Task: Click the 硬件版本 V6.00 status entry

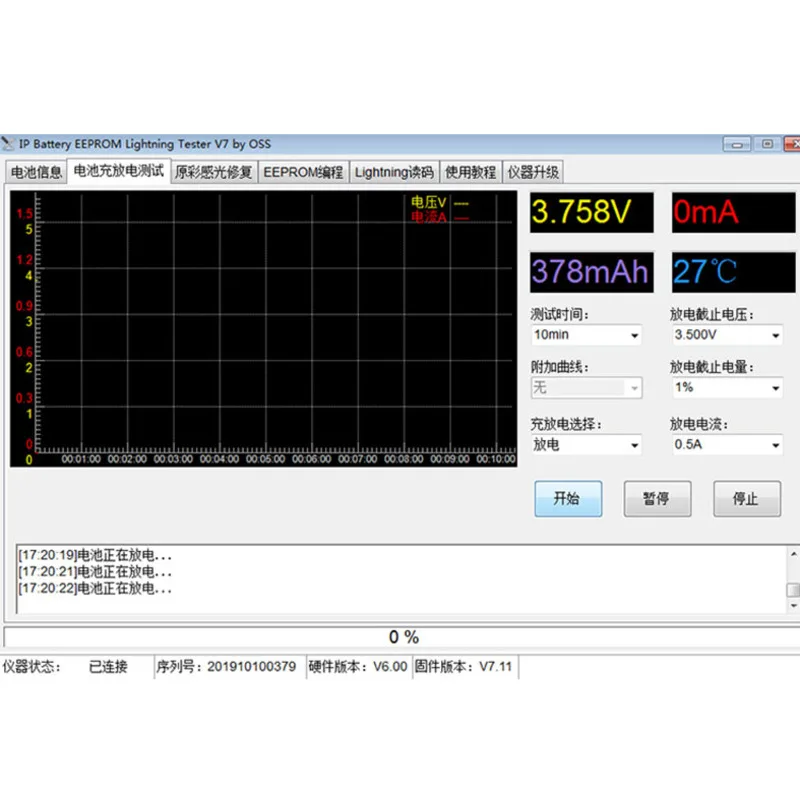Action: [x=358, y=666]
